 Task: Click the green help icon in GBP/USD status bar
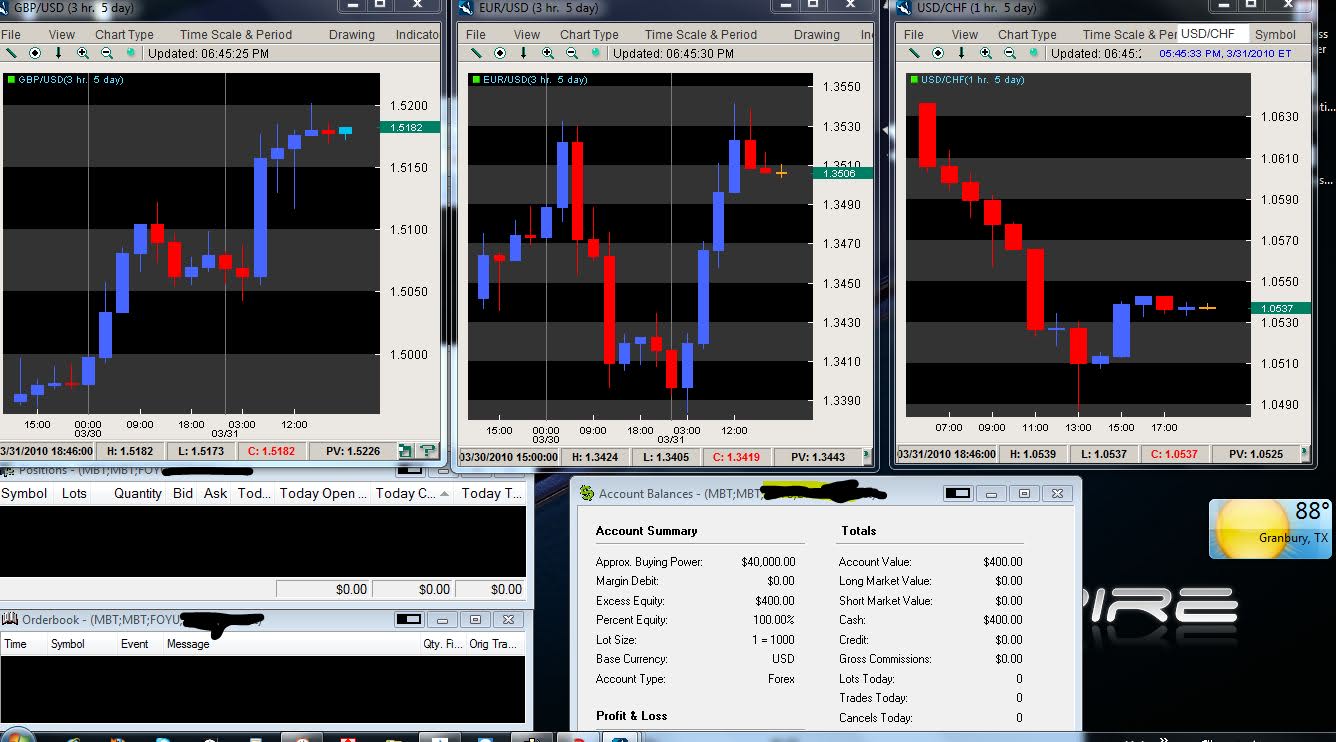pyautogui.click(x=427, y=451)
